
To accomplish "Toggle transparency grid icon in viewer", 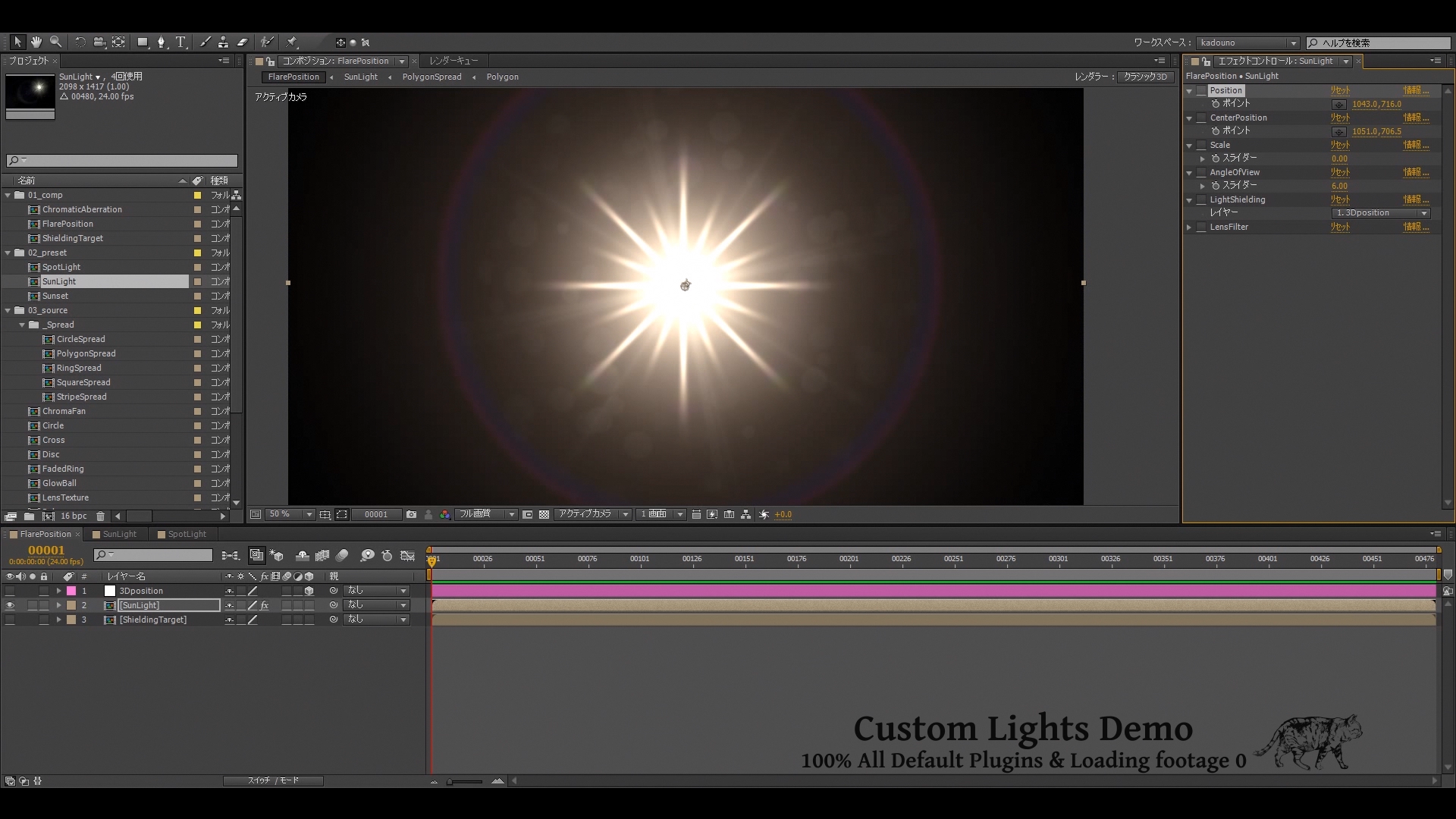I will coord(544,514).
